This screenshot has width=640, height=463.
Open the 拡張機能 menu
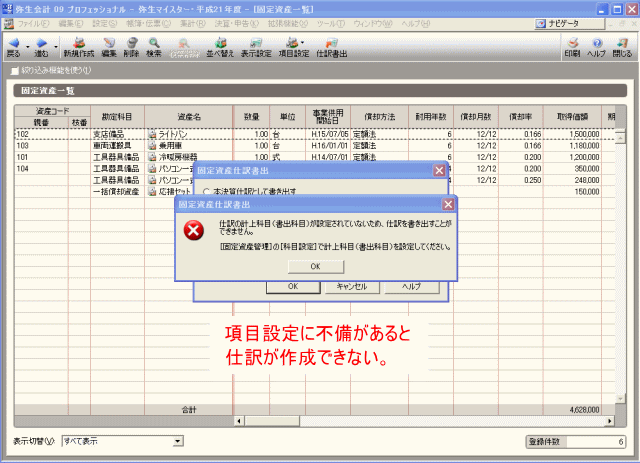(288, 24)
